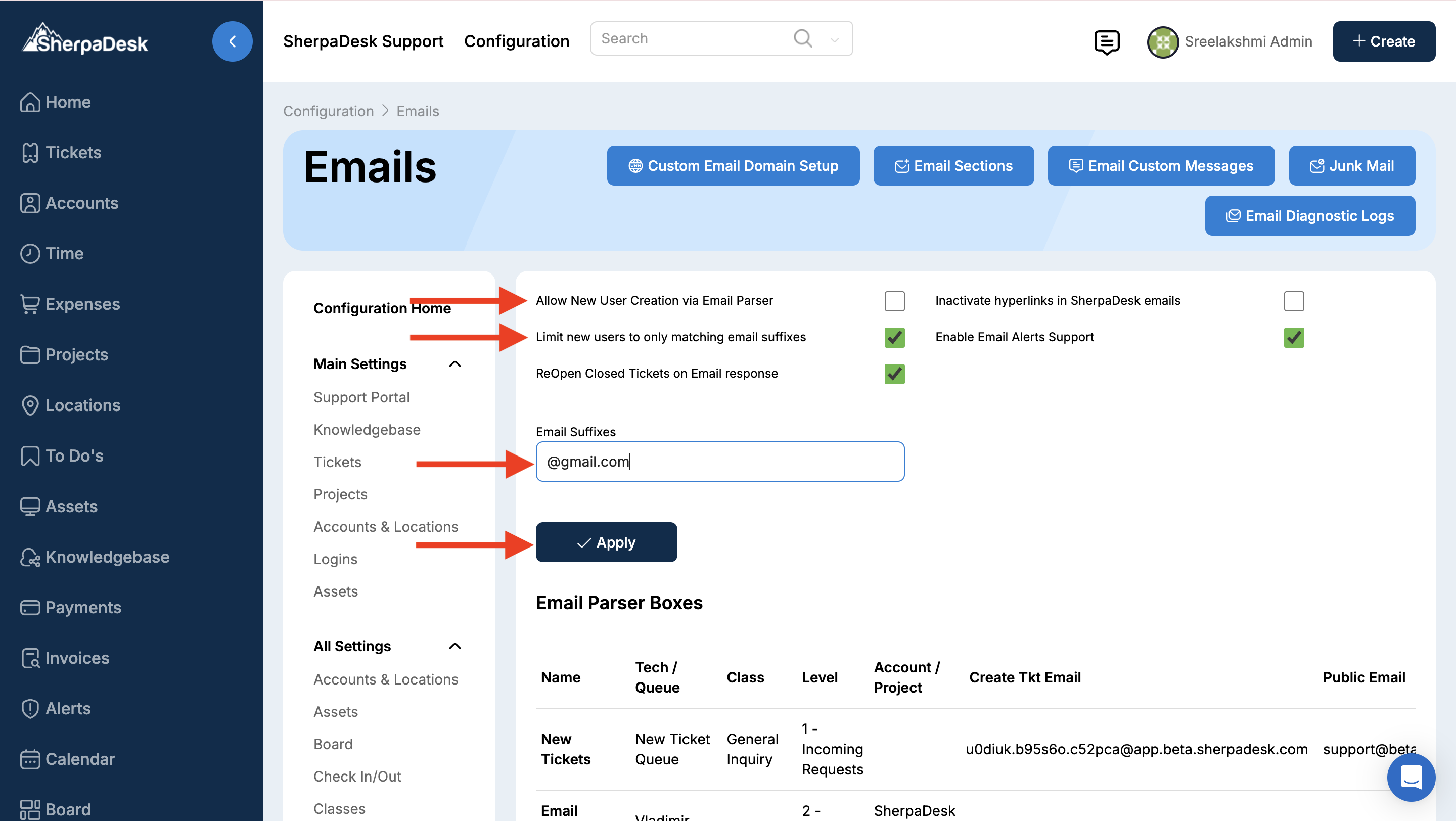Click Sreelakshmi Admin user name
Viewport: 1456px width, 821px height.
[1248, 42]
